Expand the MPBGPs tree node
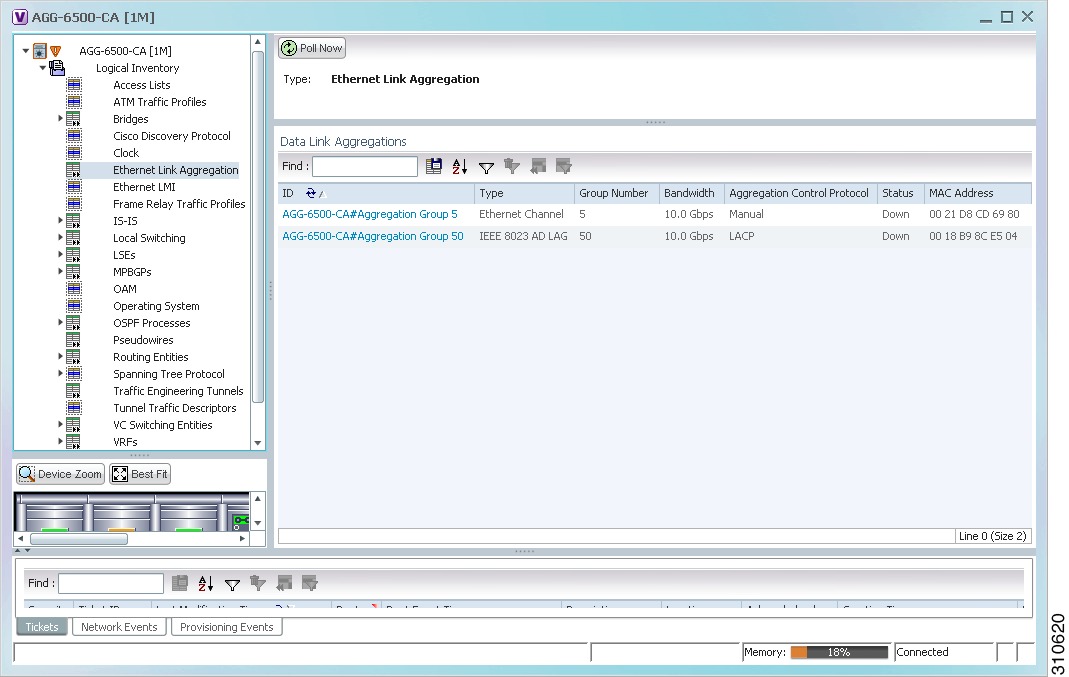This screenshot has width=1069, height=677. [x=60, y=271]
